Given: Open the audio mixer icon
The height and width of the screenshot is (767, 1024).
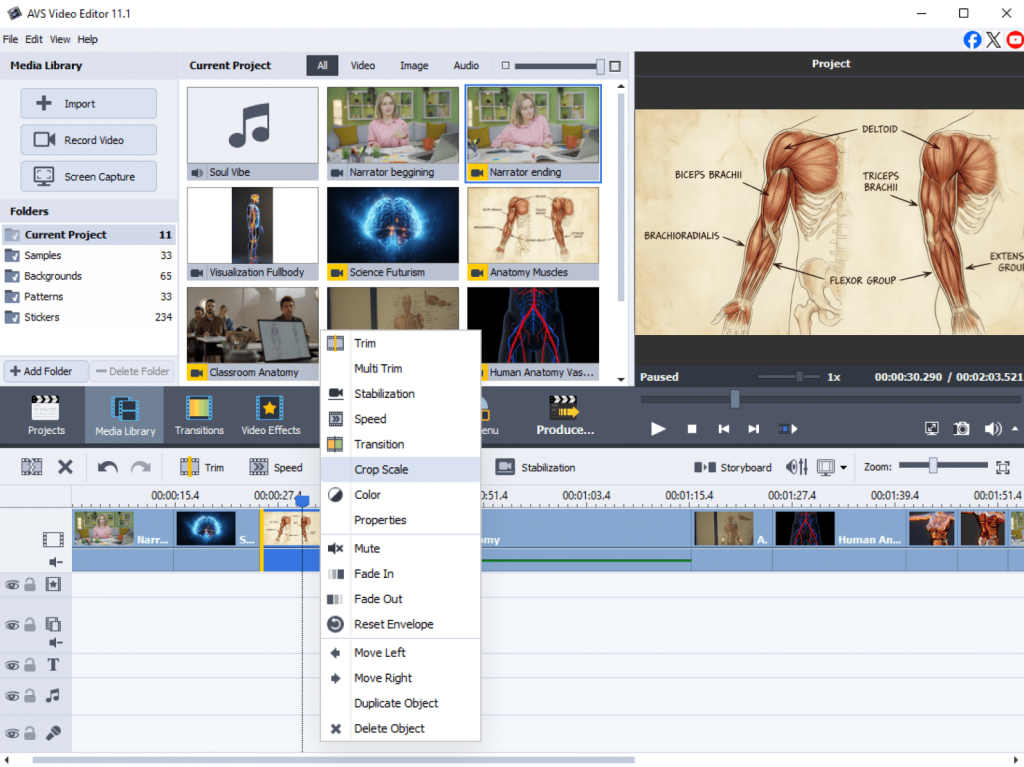Looking at the screenshot, I should point(797,467).
